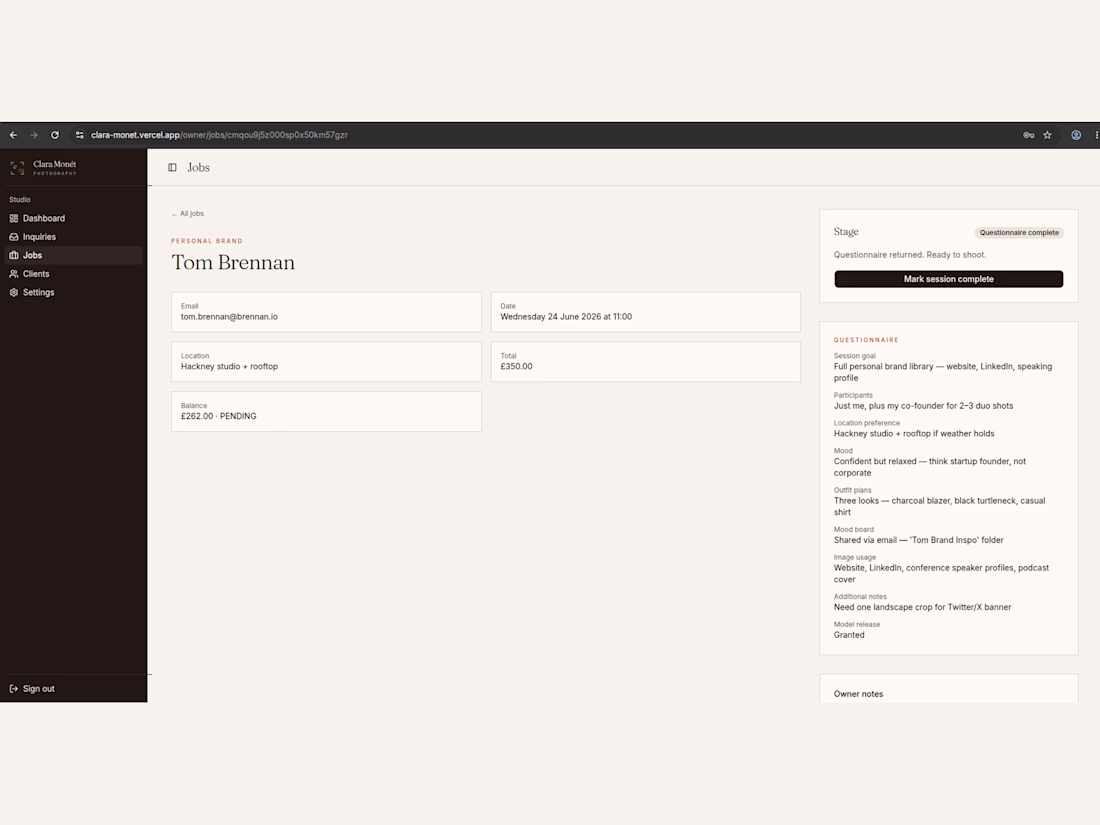Viewport: 1100px width, 825px height.
Task: Click the Jobs briefcase icon
Action: pos(13,255)
